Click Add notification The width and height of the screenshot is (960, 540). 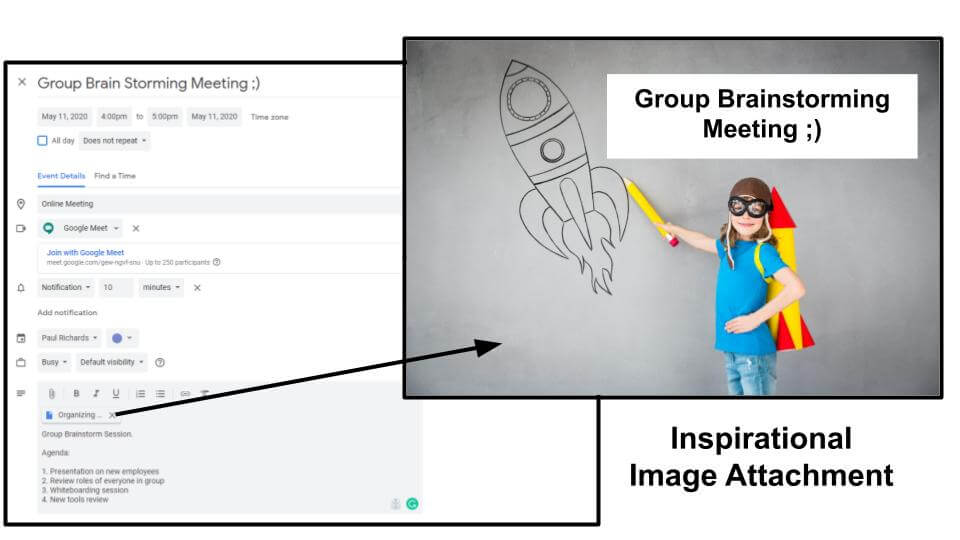(67, 312)
